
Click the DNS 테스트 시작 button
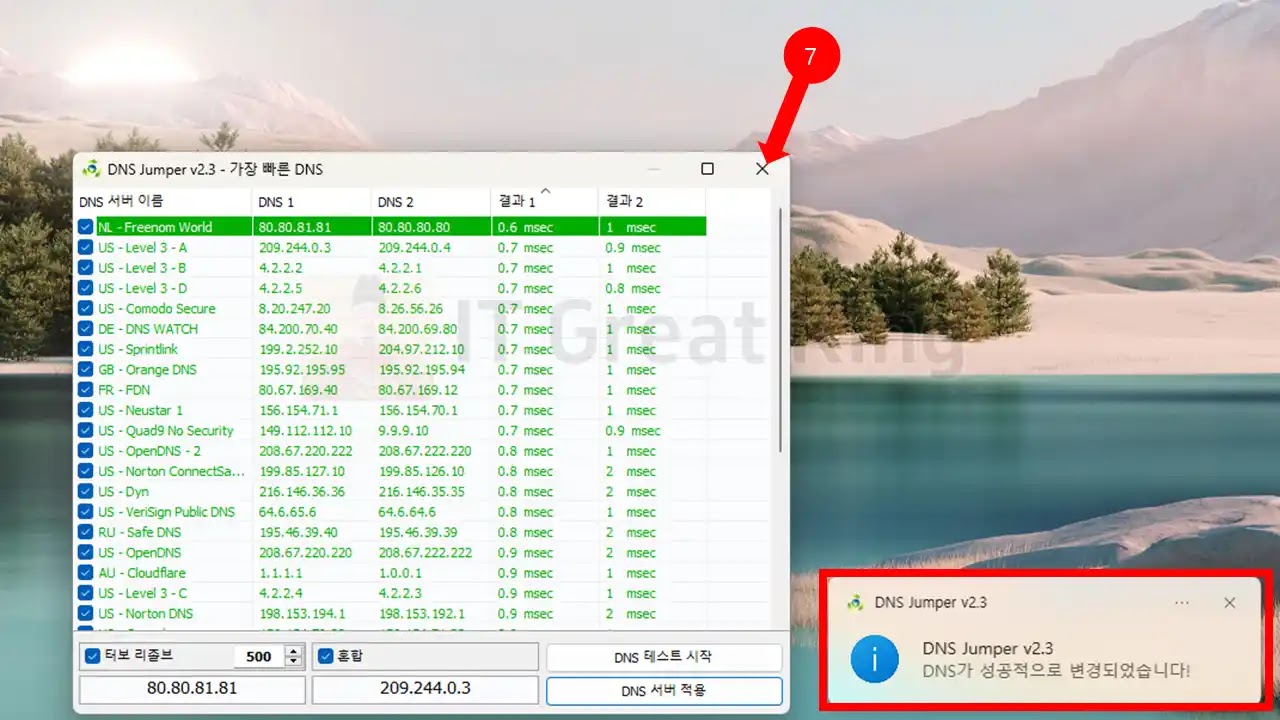click(664, 657)
